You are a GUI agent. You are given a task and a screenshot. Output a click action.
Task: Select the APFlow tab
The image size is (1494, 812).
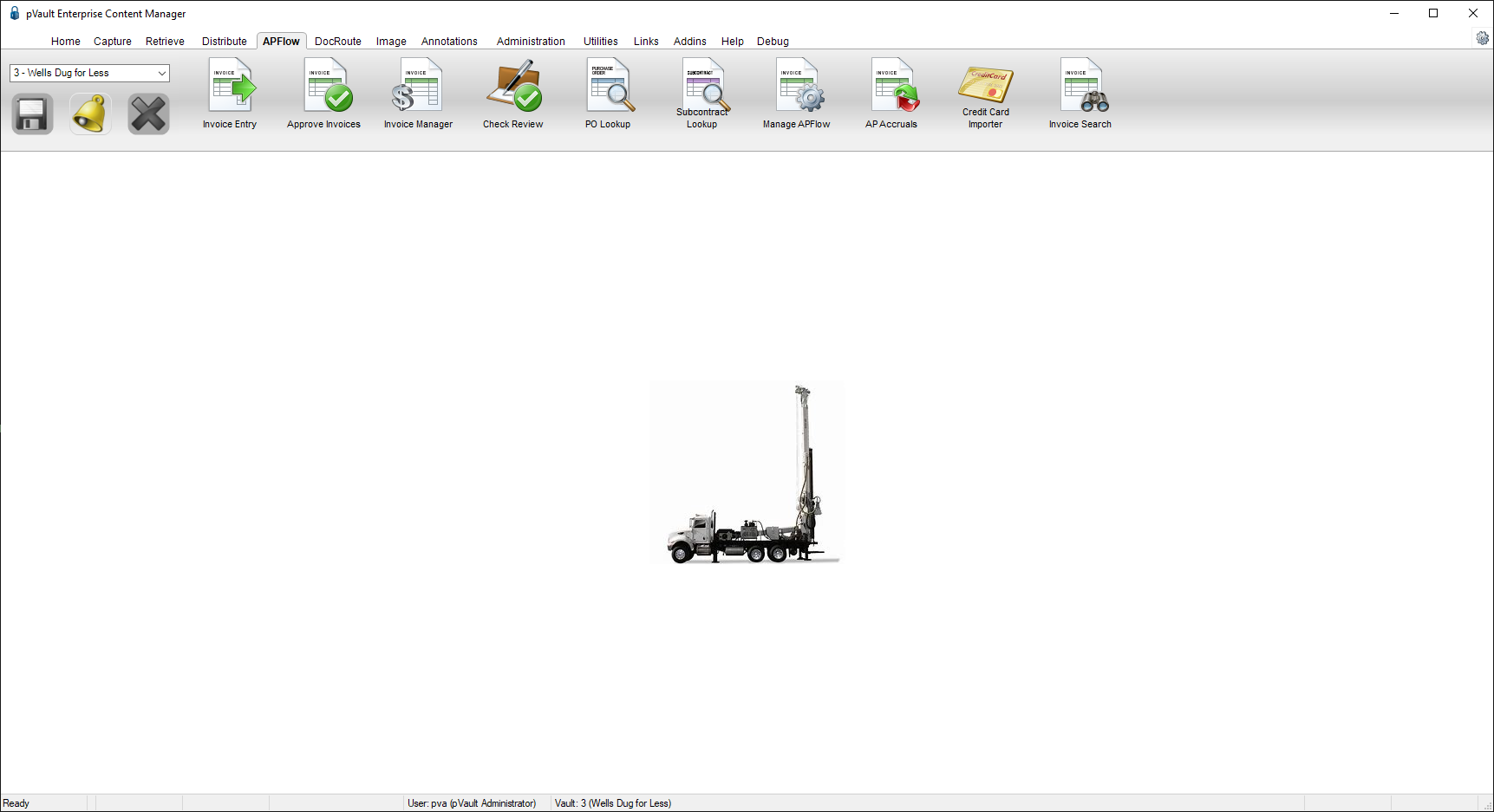point(281,41)
